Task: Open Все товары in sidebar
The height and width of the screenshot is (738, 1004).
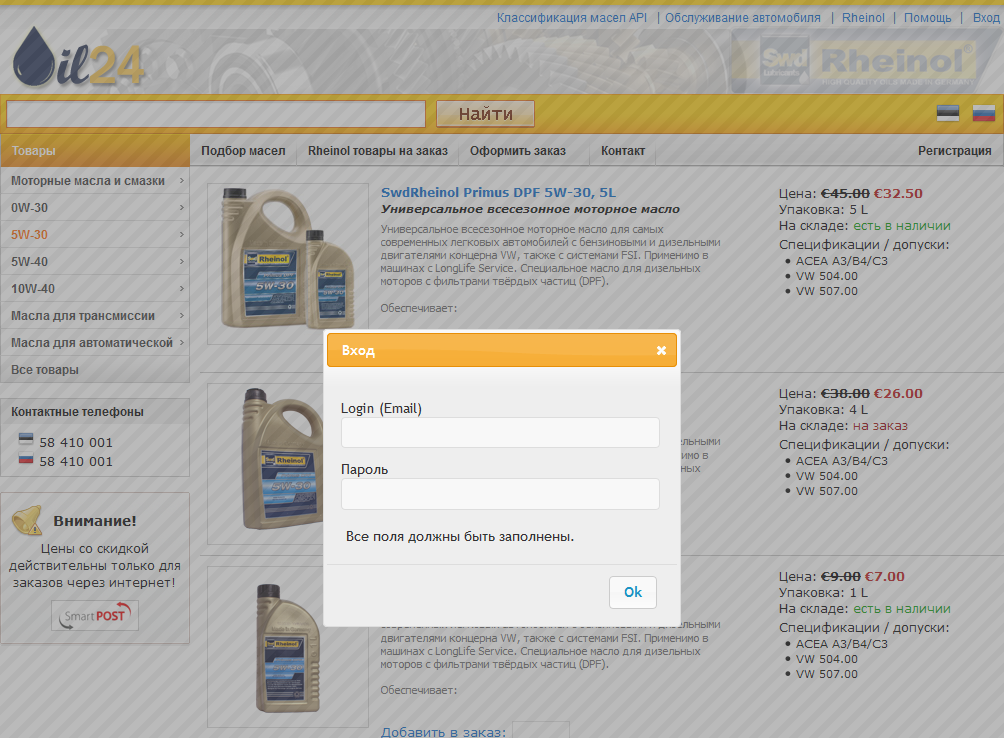Action: (95, 369)
